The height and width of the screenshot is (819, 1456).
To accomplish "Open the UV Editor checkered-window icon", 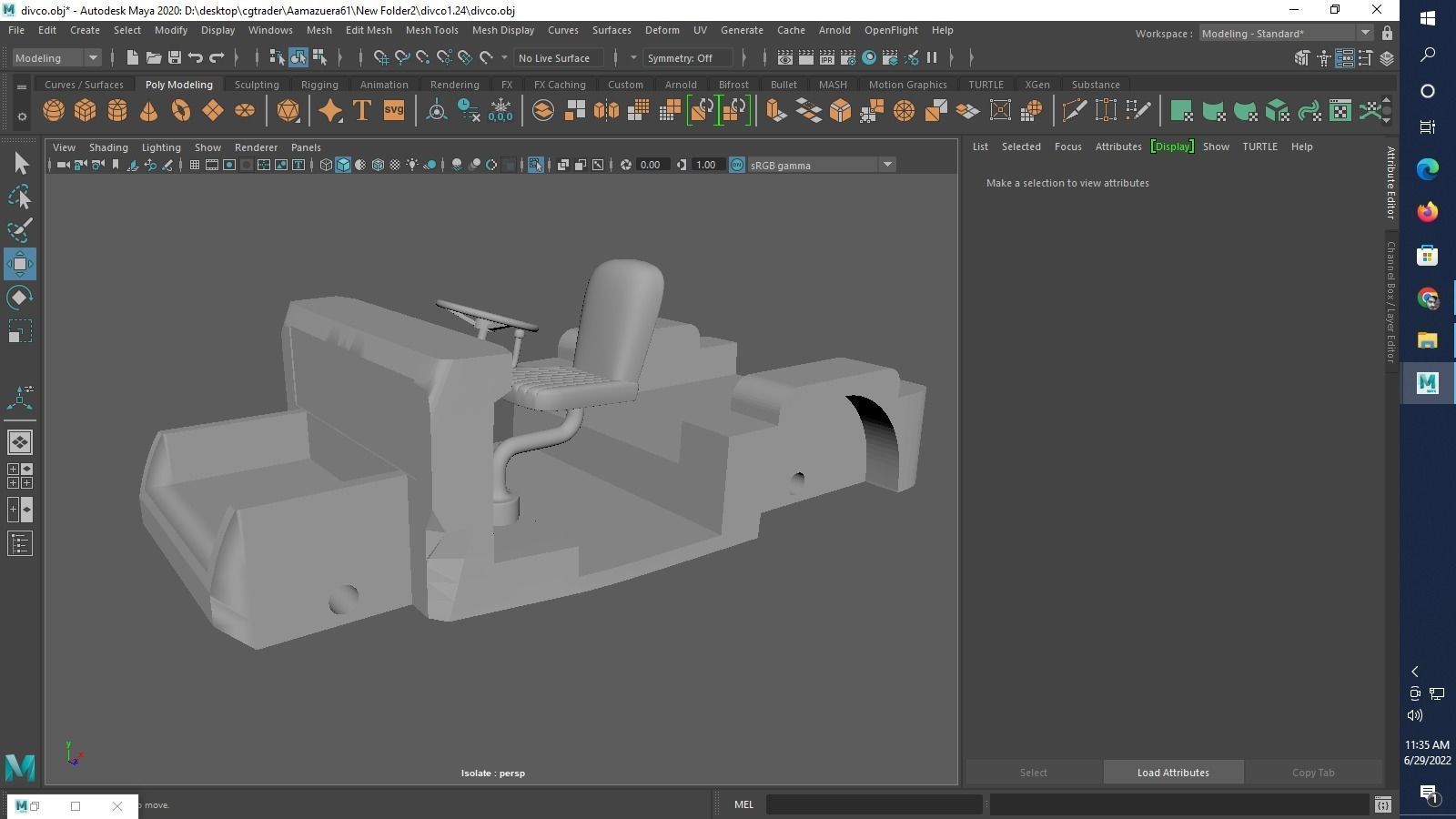I will [1340, 111].
